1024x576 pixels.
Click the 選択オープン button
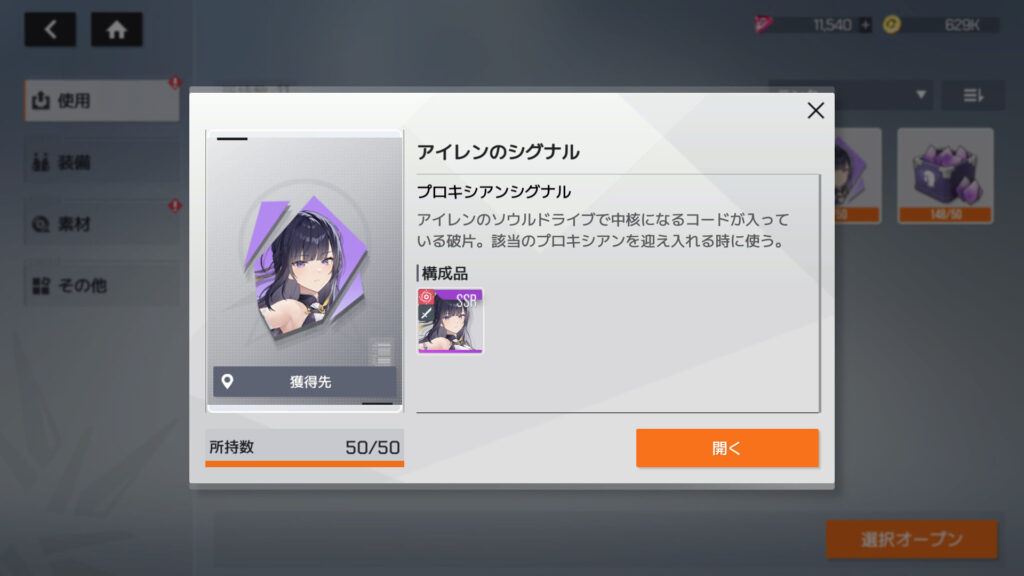click(912, 539)
